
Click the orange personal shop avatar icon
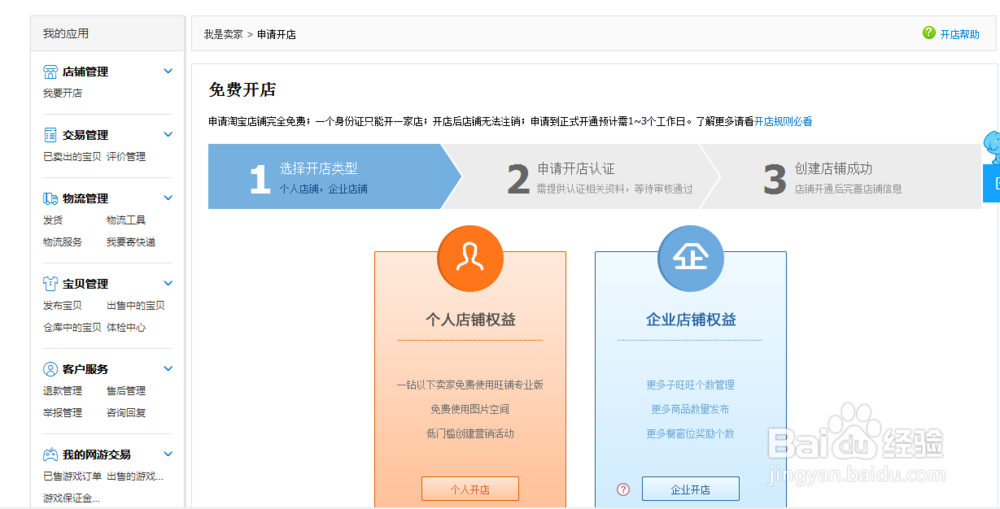470,258
